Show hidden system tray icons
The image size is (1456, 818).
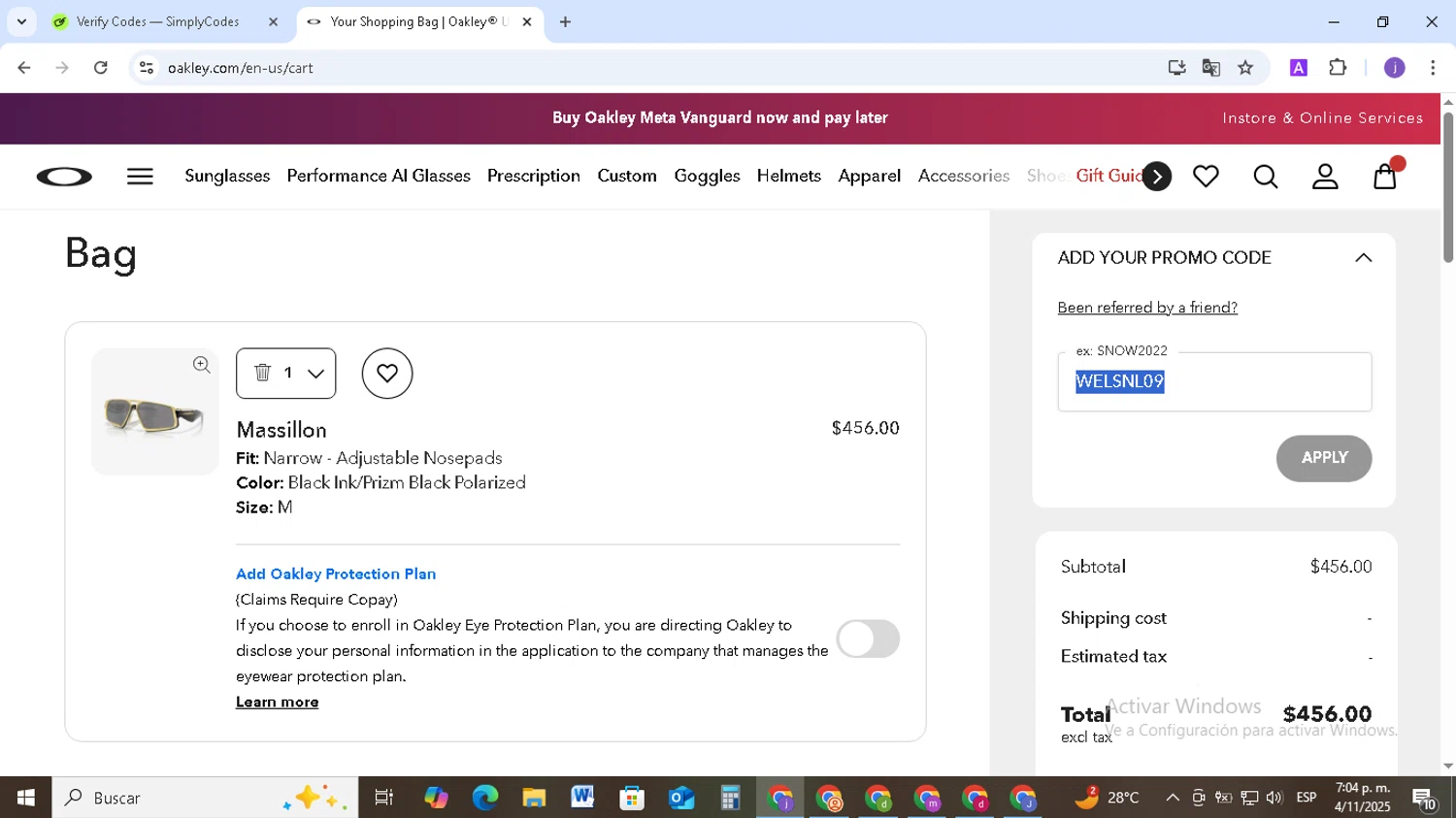(x=1172, y=798)
